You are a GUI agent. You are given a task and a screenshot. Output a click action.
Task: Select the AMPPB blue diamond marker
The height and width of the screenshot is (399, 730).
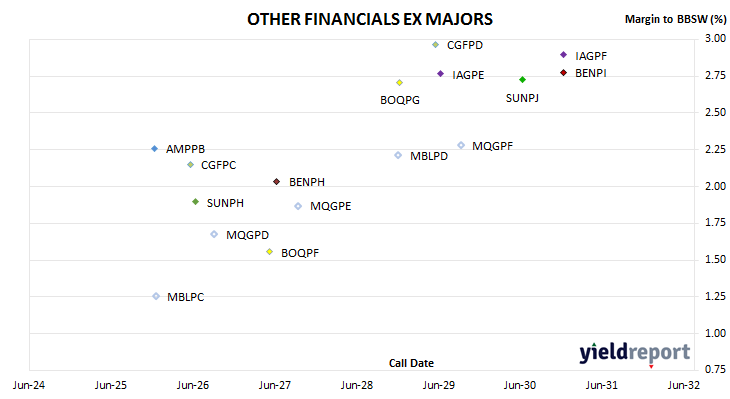click(x=155, y=149)
